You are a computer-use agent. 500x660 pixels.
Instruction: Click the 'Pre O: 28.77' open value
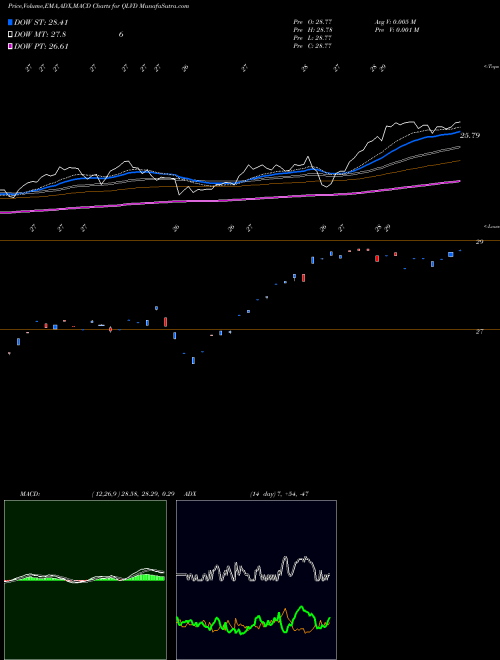pyautogui.click(x=313, y=21)
